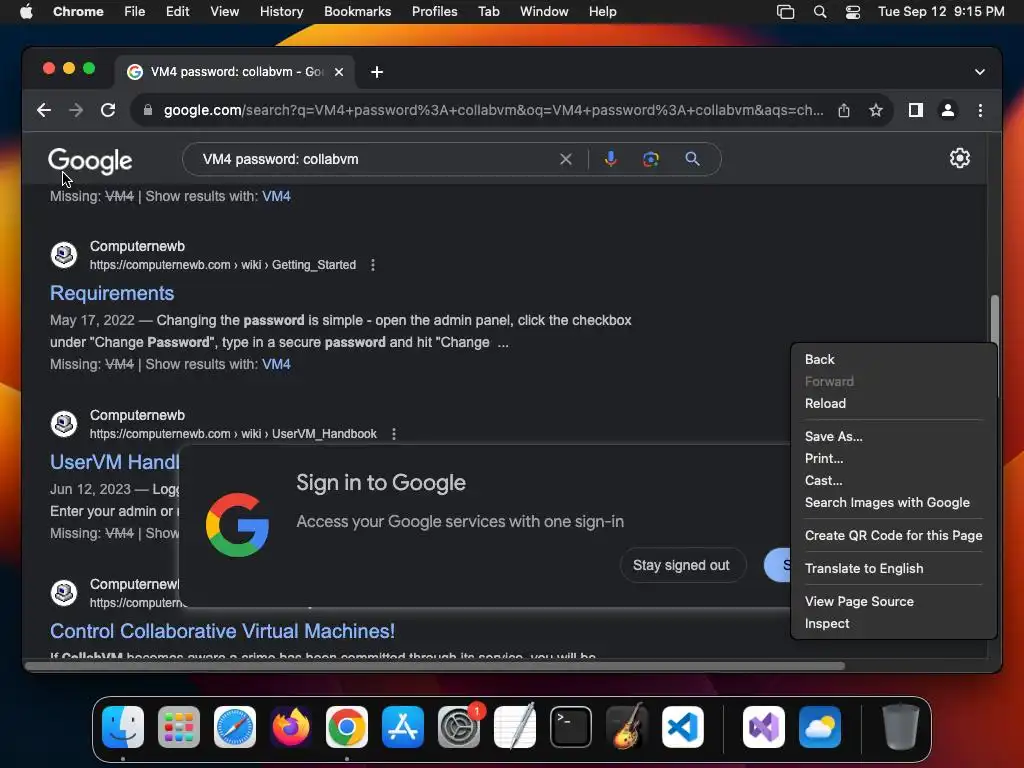
Task: Open Google quick settings gear
Action: (x=959, y=158)
